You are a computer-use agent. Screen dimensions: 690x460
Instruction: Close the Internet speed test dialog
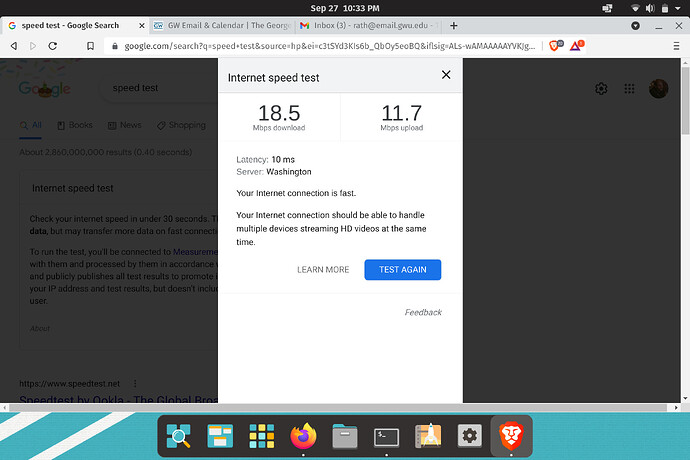click(x=446, y=75)
